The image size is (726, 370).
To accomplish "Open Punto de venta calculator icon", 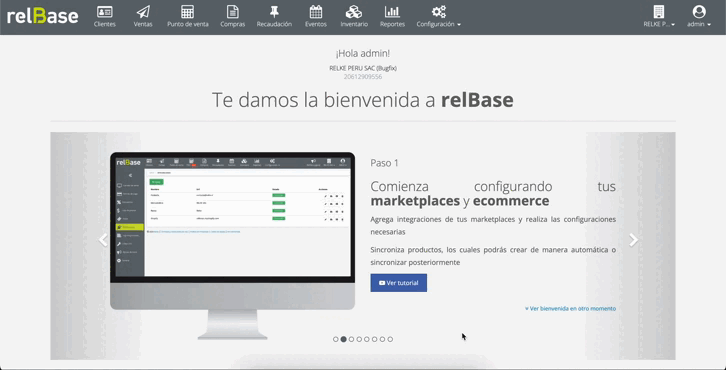I will [188, 12].
